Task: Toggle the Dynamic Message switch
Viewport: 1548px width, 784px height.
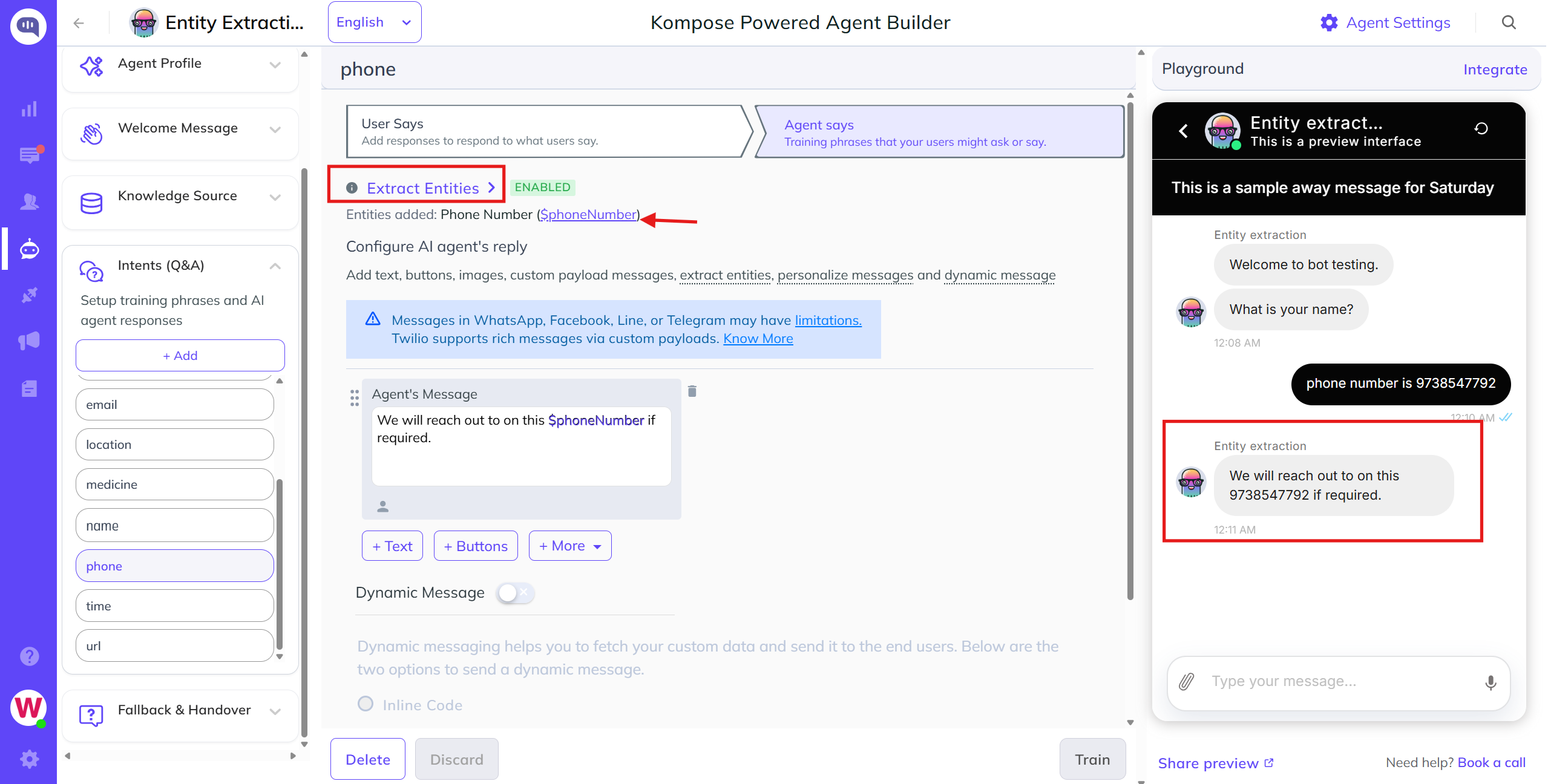Action: 515,593
